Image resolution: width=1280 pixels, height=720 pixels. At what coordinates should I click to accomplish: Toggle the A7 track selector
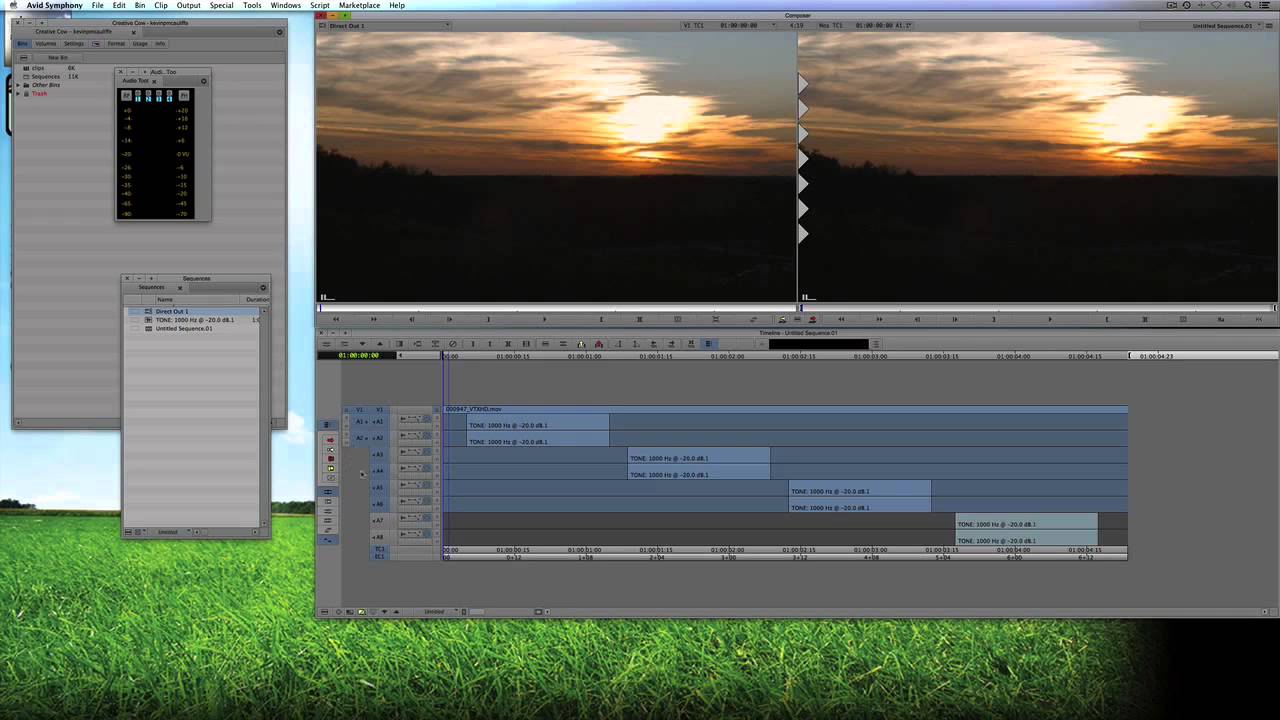(x=378, y=521)
